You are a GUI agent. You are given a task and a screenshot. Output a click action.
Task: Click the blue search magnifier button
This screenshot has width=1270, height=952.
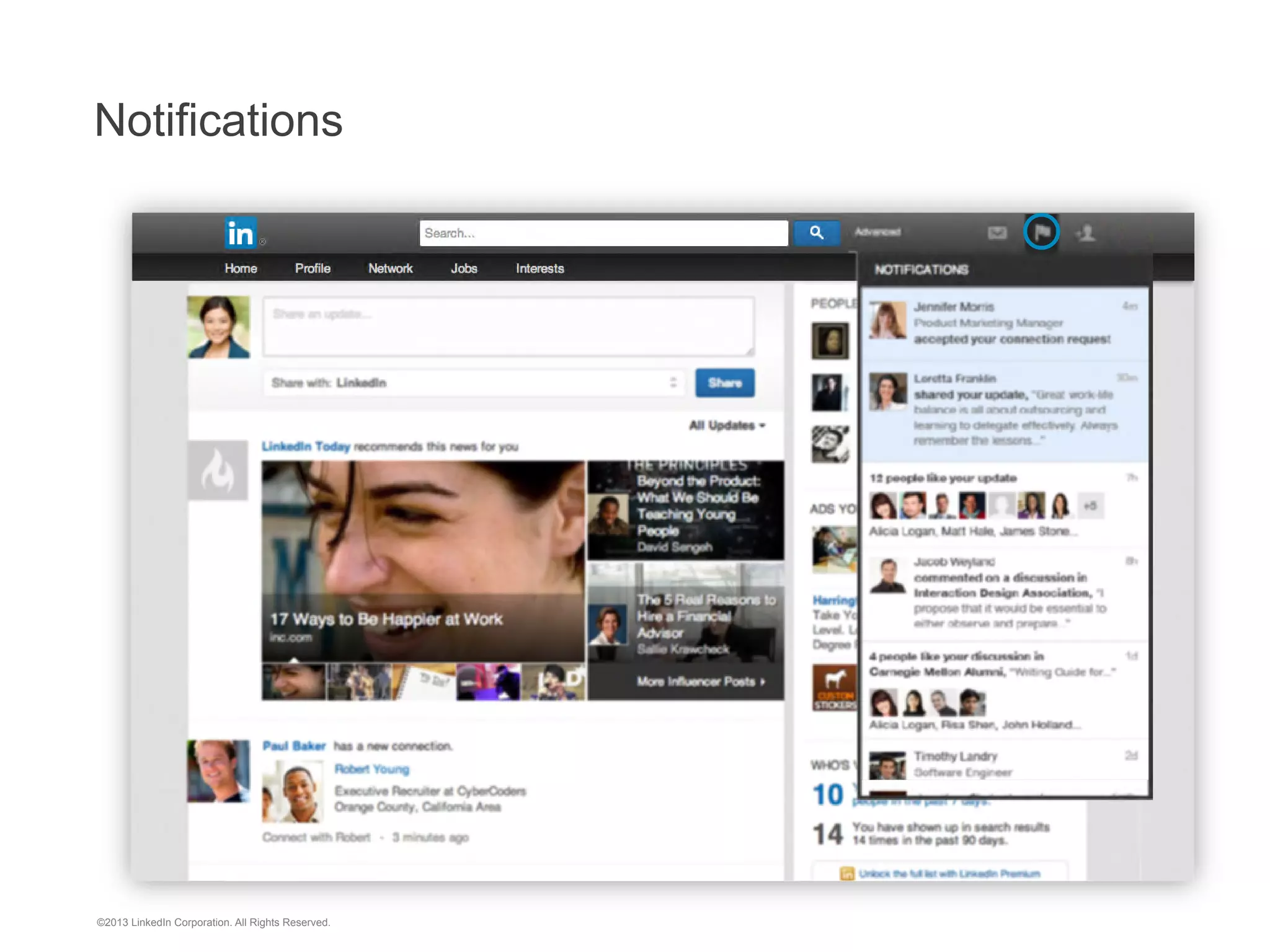click(x=817, y=232)
